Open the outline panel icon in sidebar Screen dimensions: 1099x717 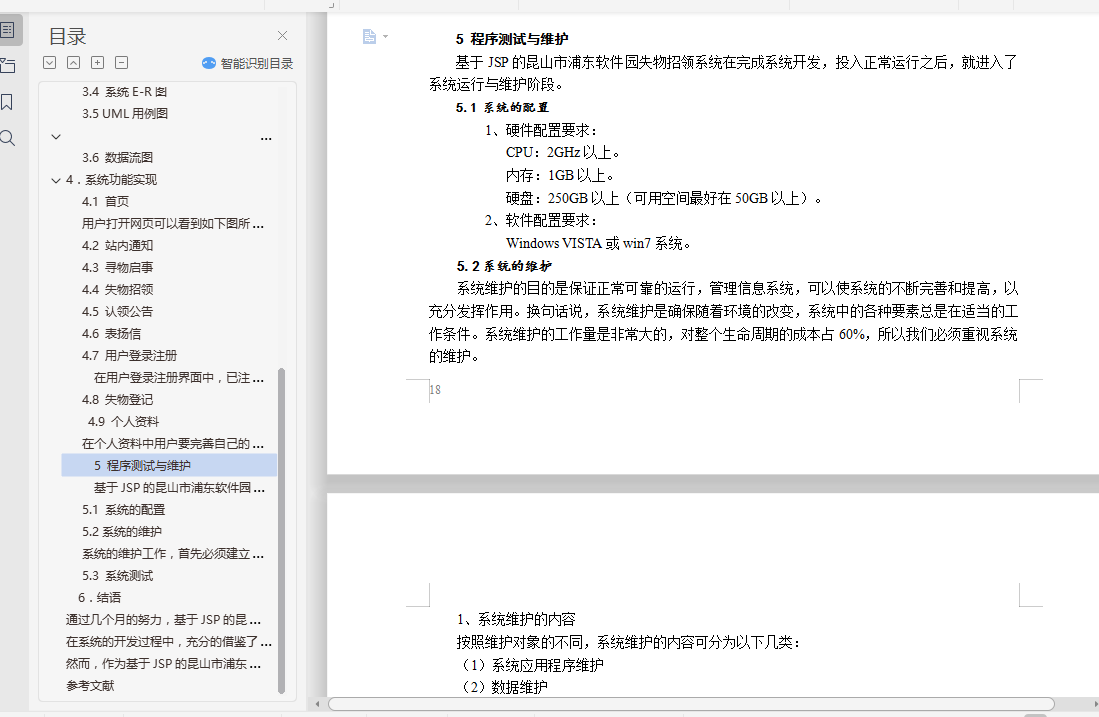tap(8, 30)
